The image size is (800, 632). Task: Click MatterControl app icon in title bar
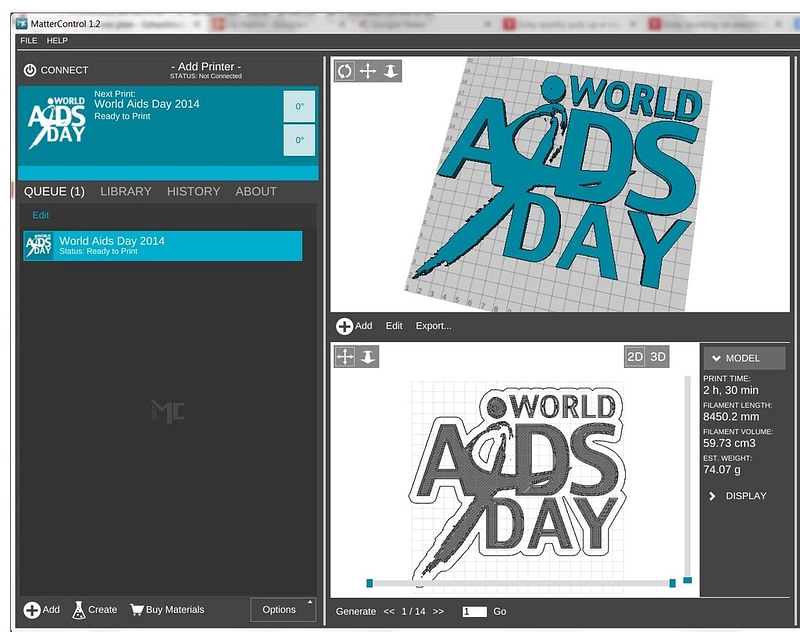tap(21, 23)
